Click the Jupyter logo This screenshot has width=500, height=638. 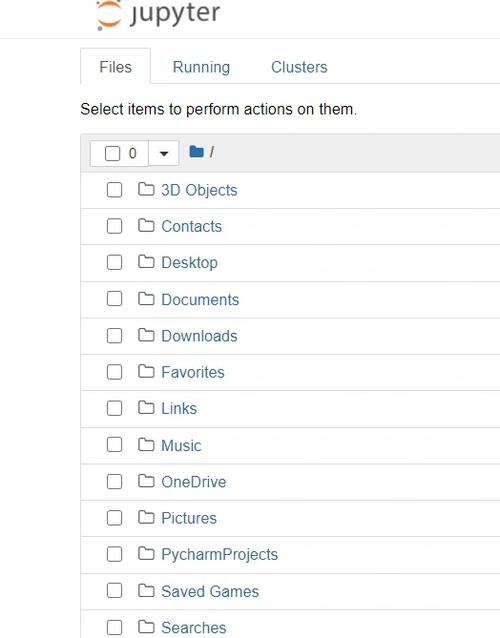coord(158,15)
